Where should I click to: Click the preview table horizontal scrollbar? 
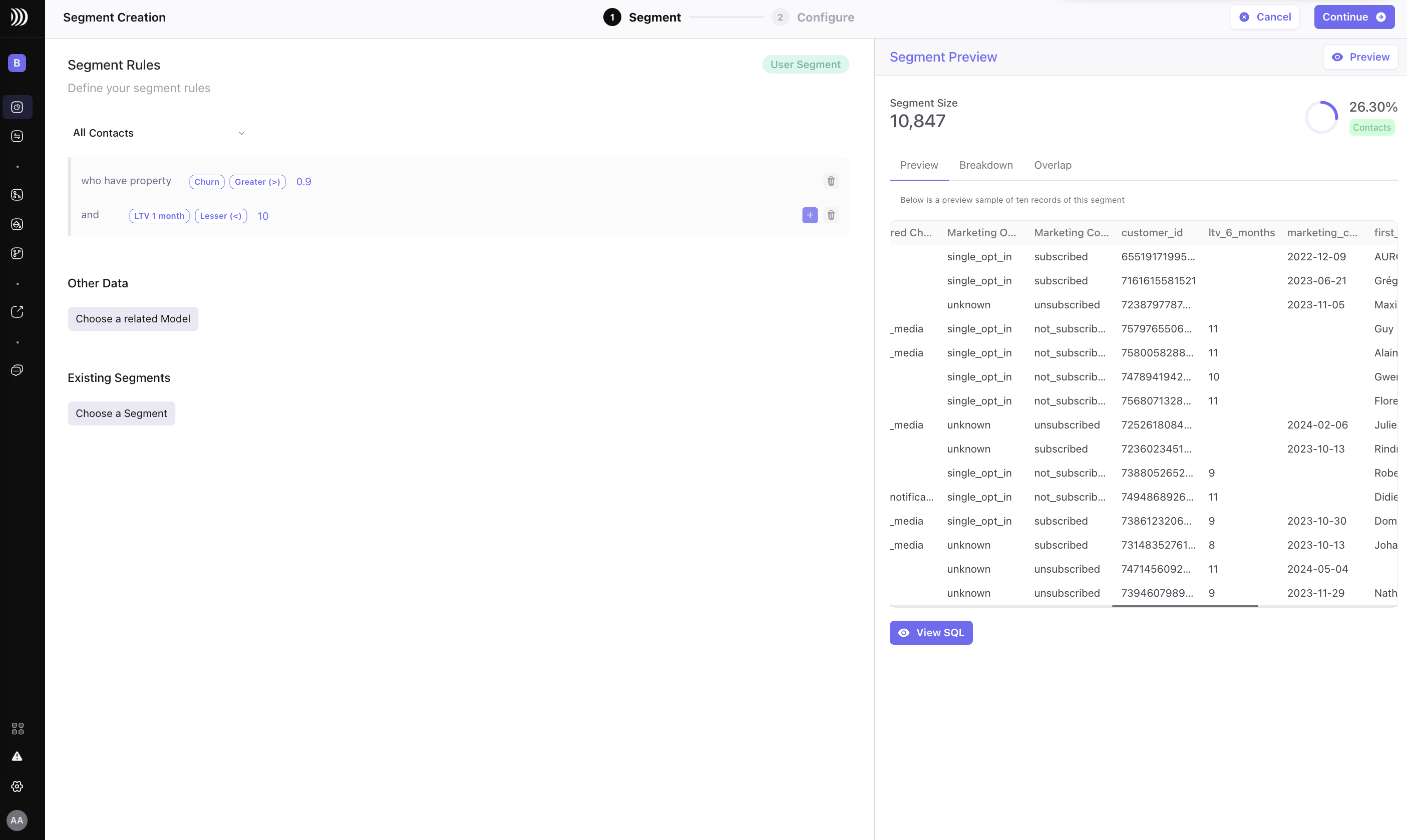[1185, 606]
